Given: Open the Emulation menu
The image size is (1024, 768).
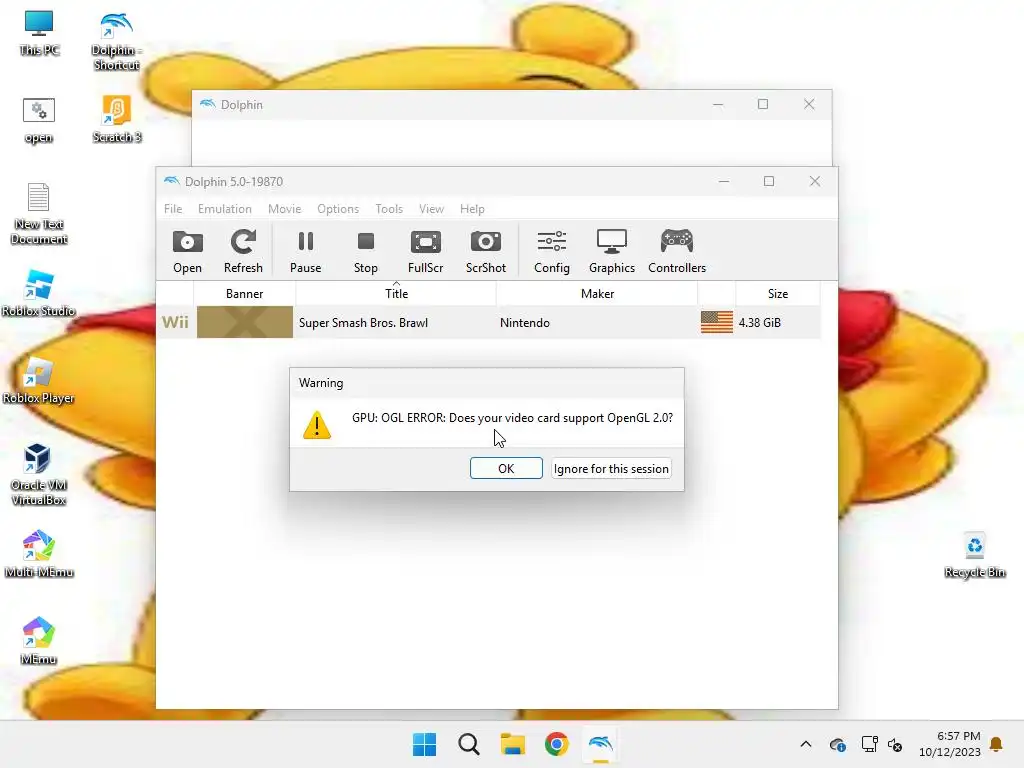Looking at the screenshot, I should [225, 209].
